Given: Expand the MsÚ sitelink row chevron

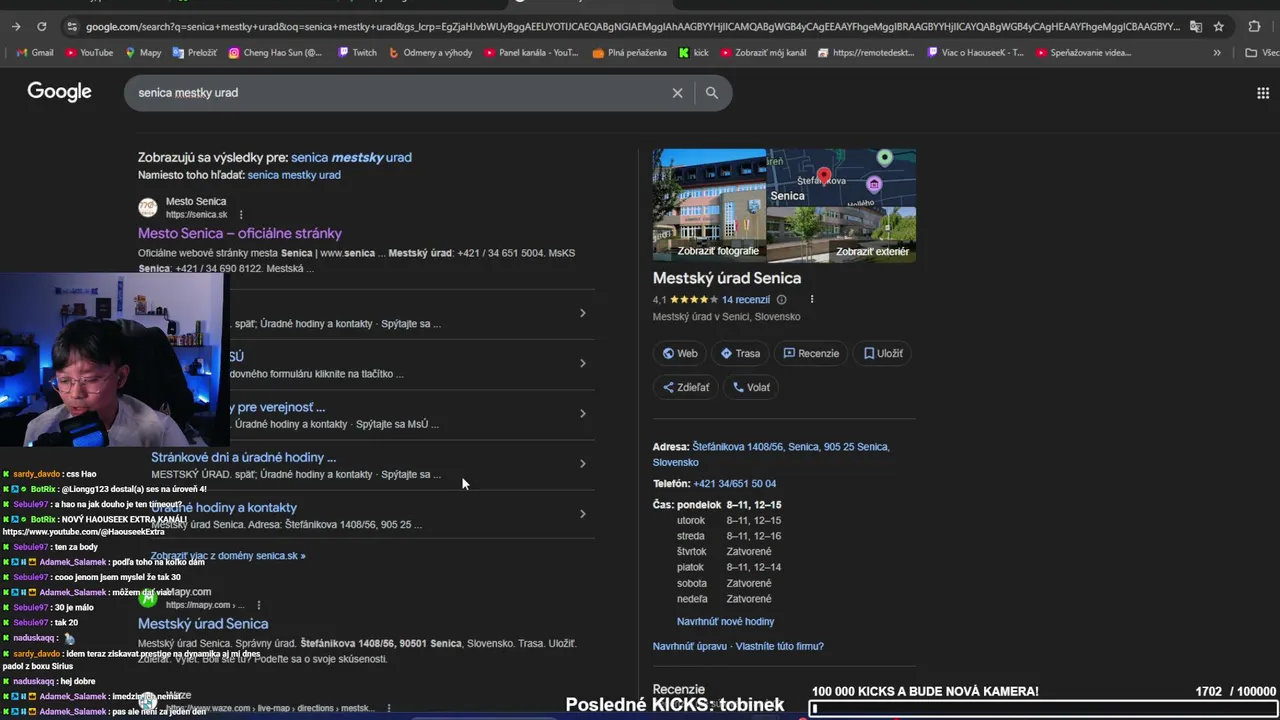Looking at the screenshot, I should (582, 363).
